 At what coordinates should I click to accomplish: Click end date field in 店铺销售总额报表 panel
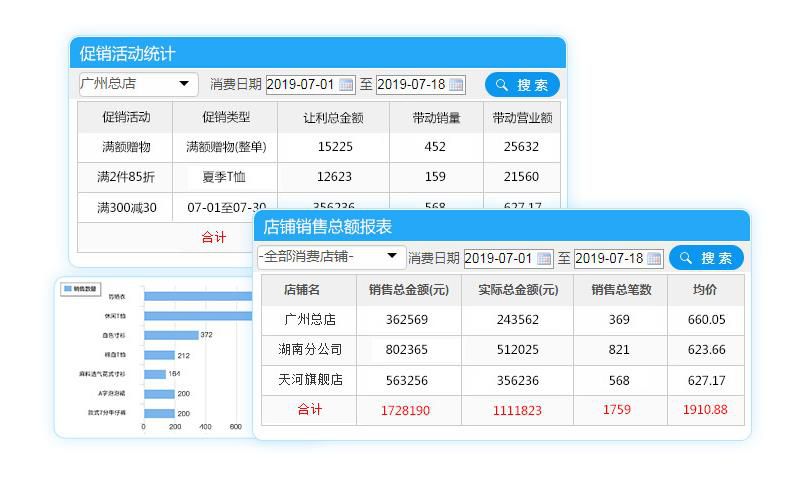coord(609,258)
